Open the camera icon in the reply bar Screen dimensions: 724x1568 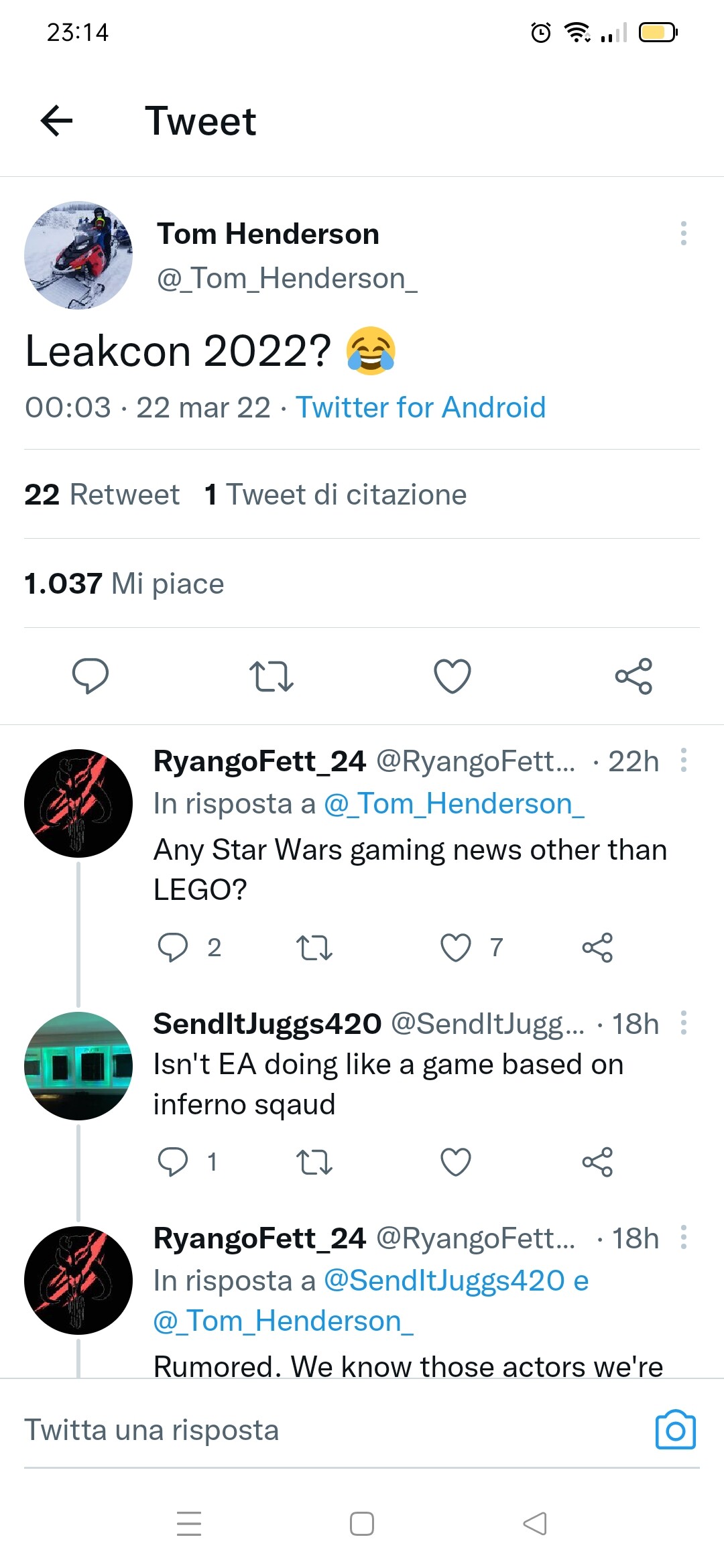click(675, 1430)
